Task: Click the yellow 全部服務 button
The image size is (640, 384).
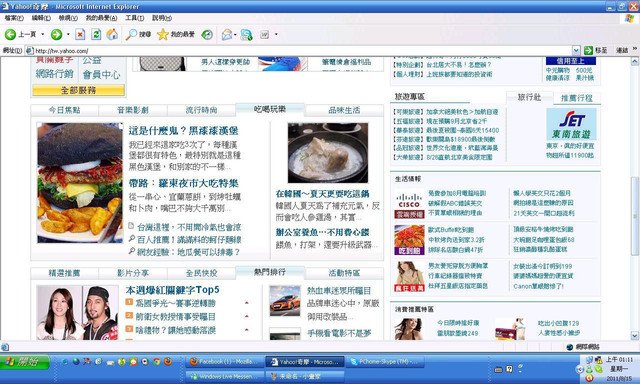Action: 78,90
